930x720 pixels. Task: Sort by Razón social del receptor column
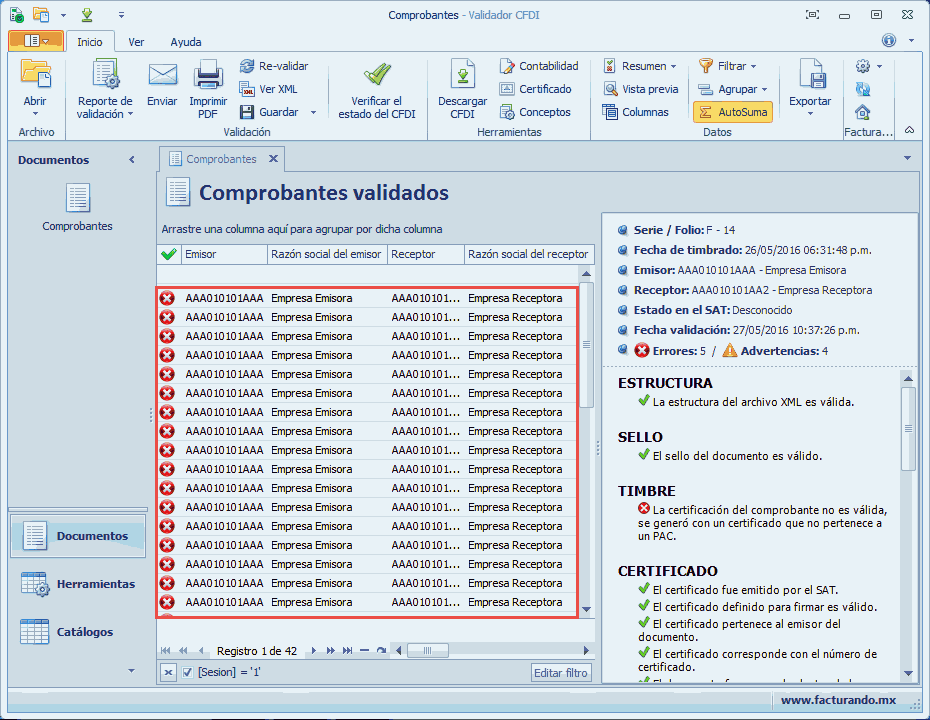[529, 254]
